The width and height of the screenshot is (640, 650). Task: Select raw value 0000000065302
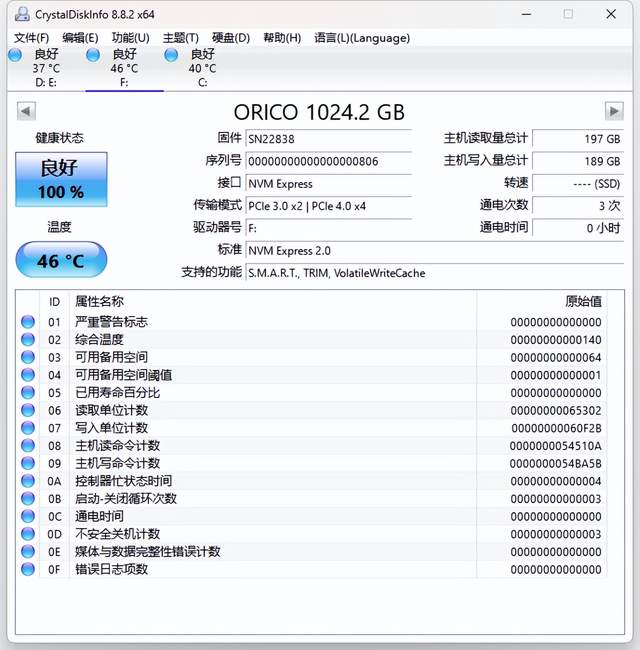pos(555,410)
